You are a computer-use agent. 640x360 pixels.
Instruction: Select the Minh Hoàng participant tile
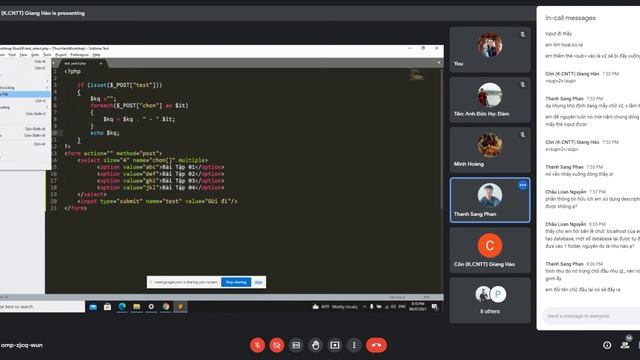[490, 150]
